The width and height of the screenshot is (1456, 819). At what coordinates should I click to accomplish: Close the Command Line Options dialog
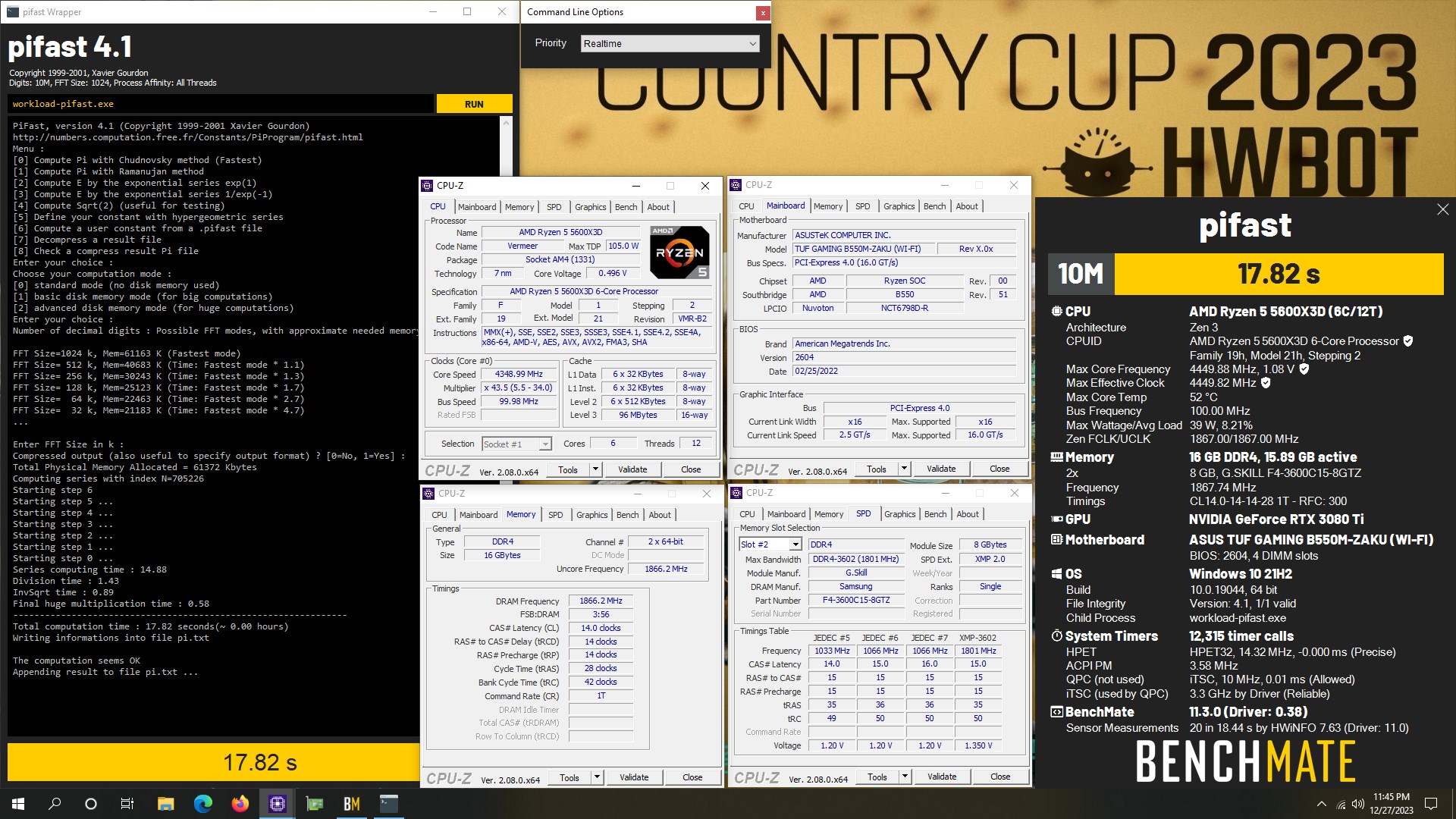[x=763, y=12]
